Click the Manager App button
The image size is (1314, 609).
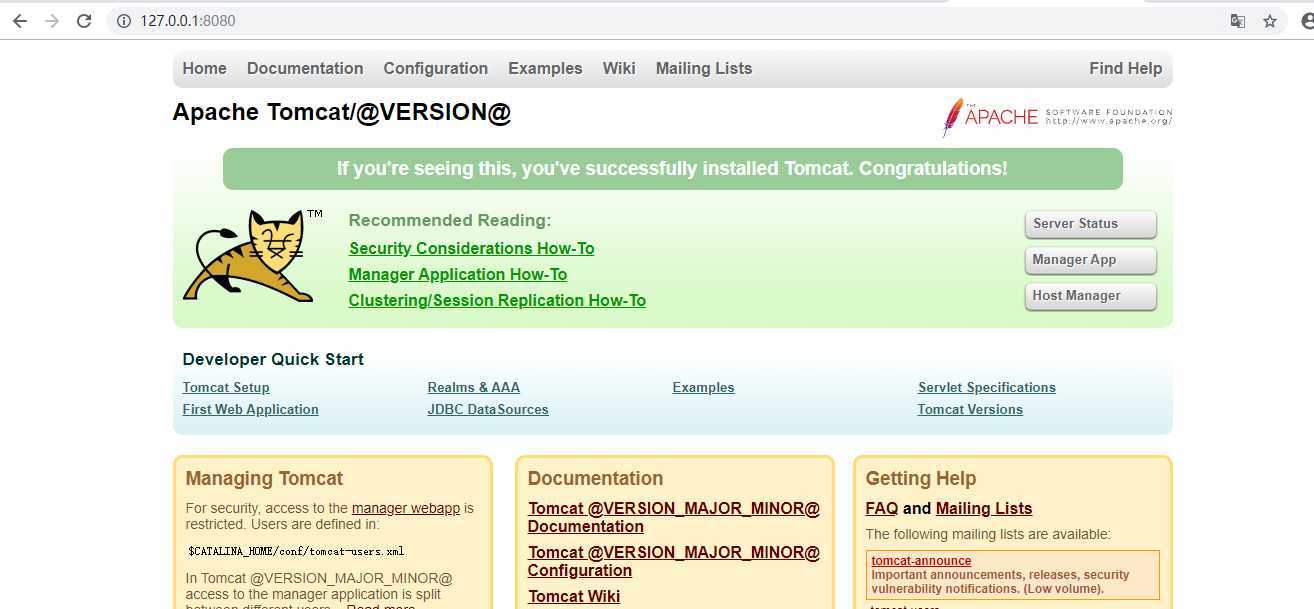pos(1091,260)
